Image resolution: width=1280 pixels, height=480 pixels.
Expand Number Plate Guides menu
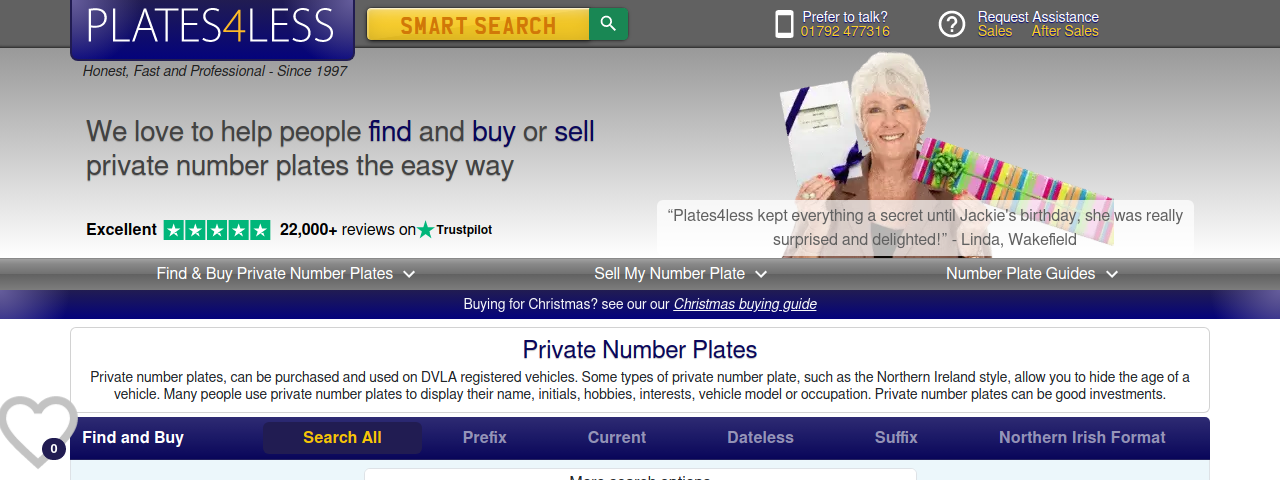point(1032,274)
